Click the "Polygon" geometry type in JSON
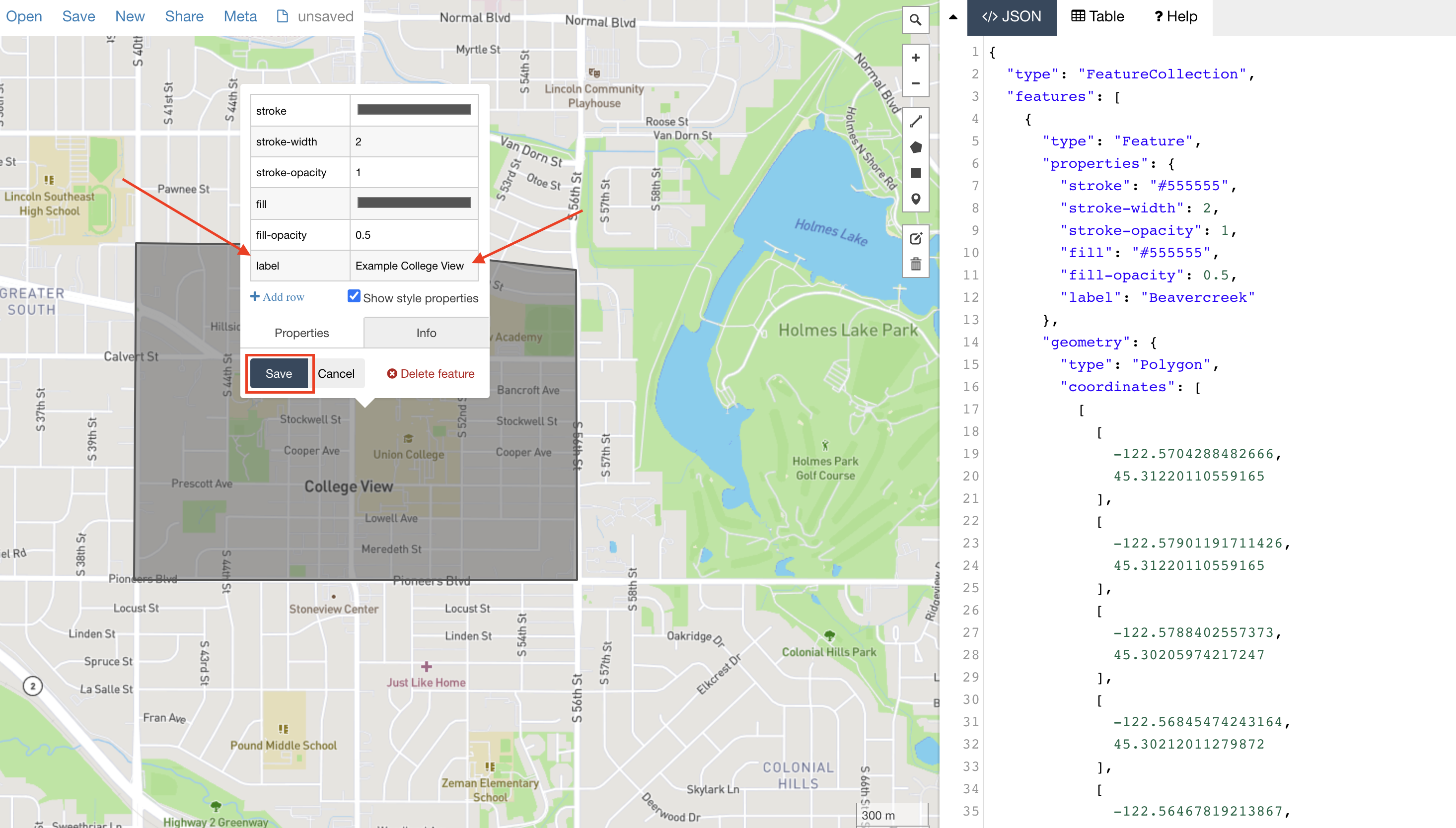1456x828 pixels. (1171, 364)
